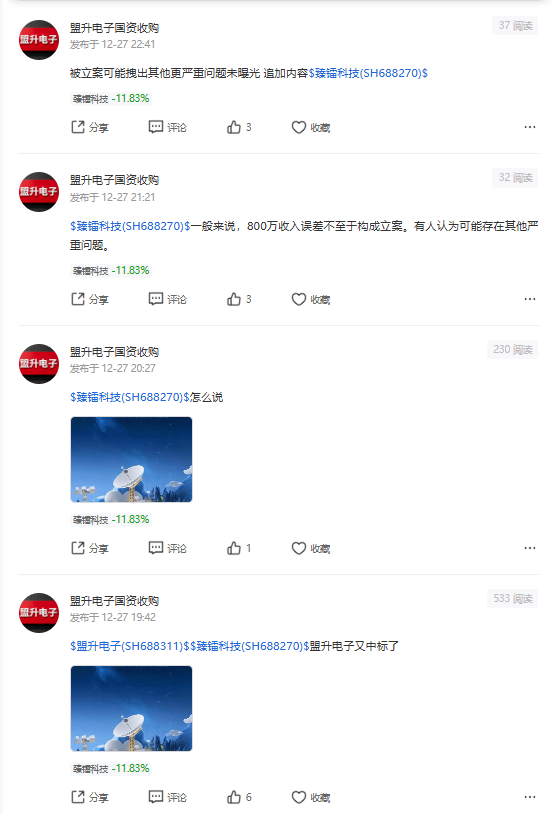Viewport: 554px width, 814px height.
Task: Open $臻镭科技(SH688270)$ link in 22:41 post
Action: tap(368, 73)
